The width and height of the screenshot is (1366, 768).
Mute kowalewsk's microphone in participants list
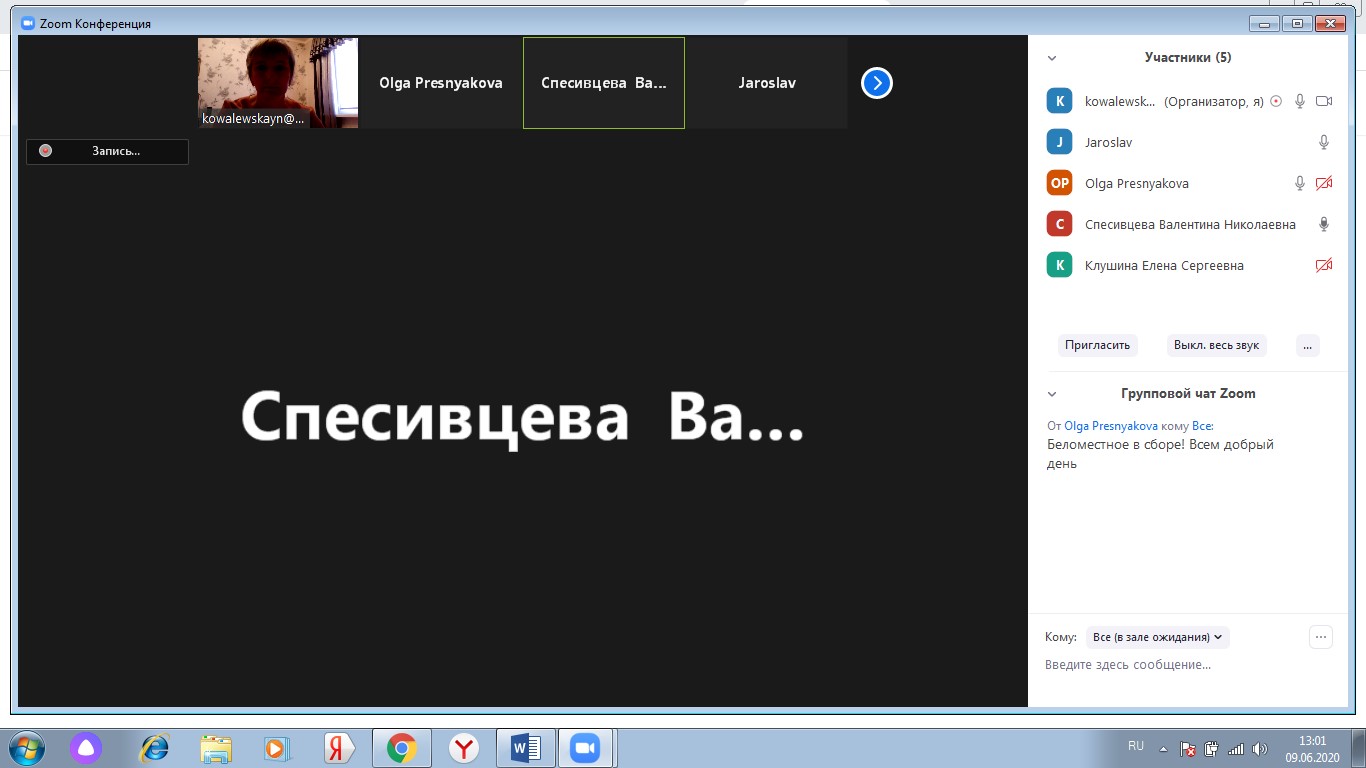coord(1299,100)
